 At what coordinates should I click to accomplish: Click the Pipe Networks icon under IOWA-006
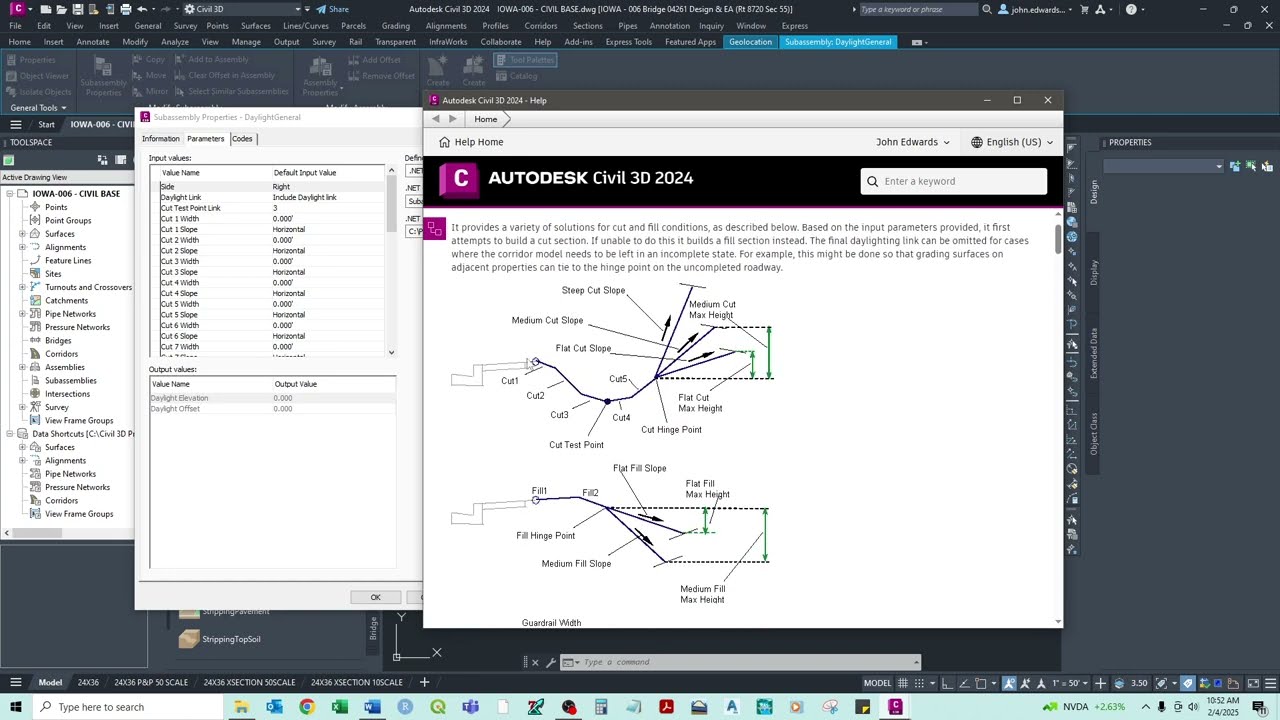coord(35,314)
